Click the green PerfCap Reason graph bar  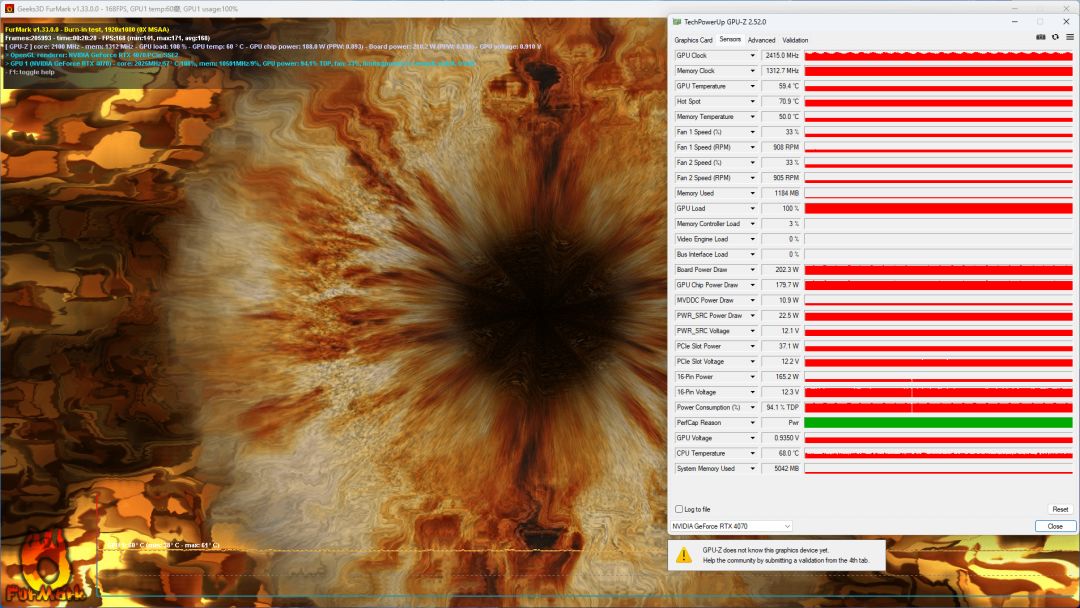[938, 423]
